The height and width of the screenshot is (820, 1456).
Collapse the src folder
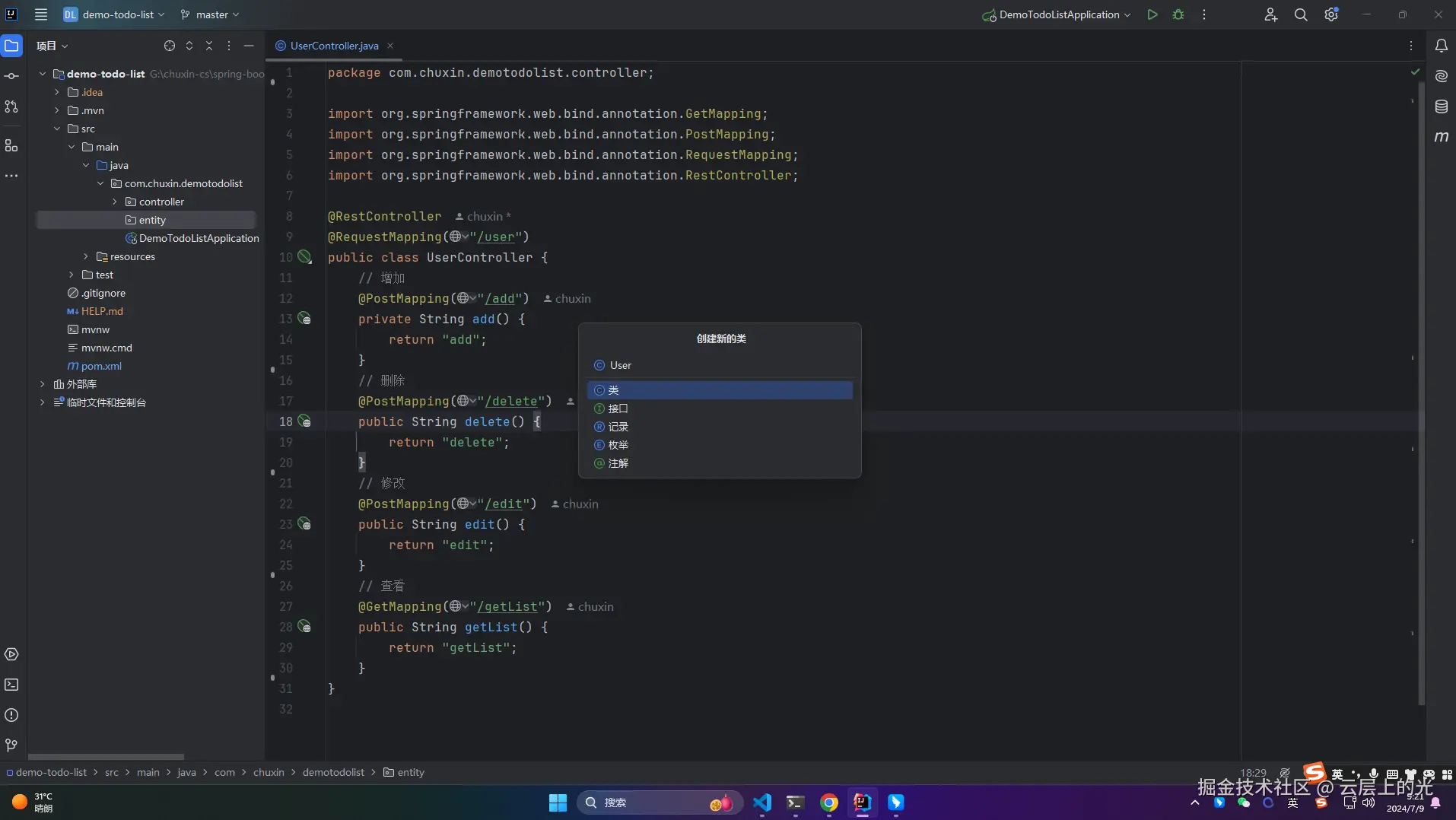[57, 129]
